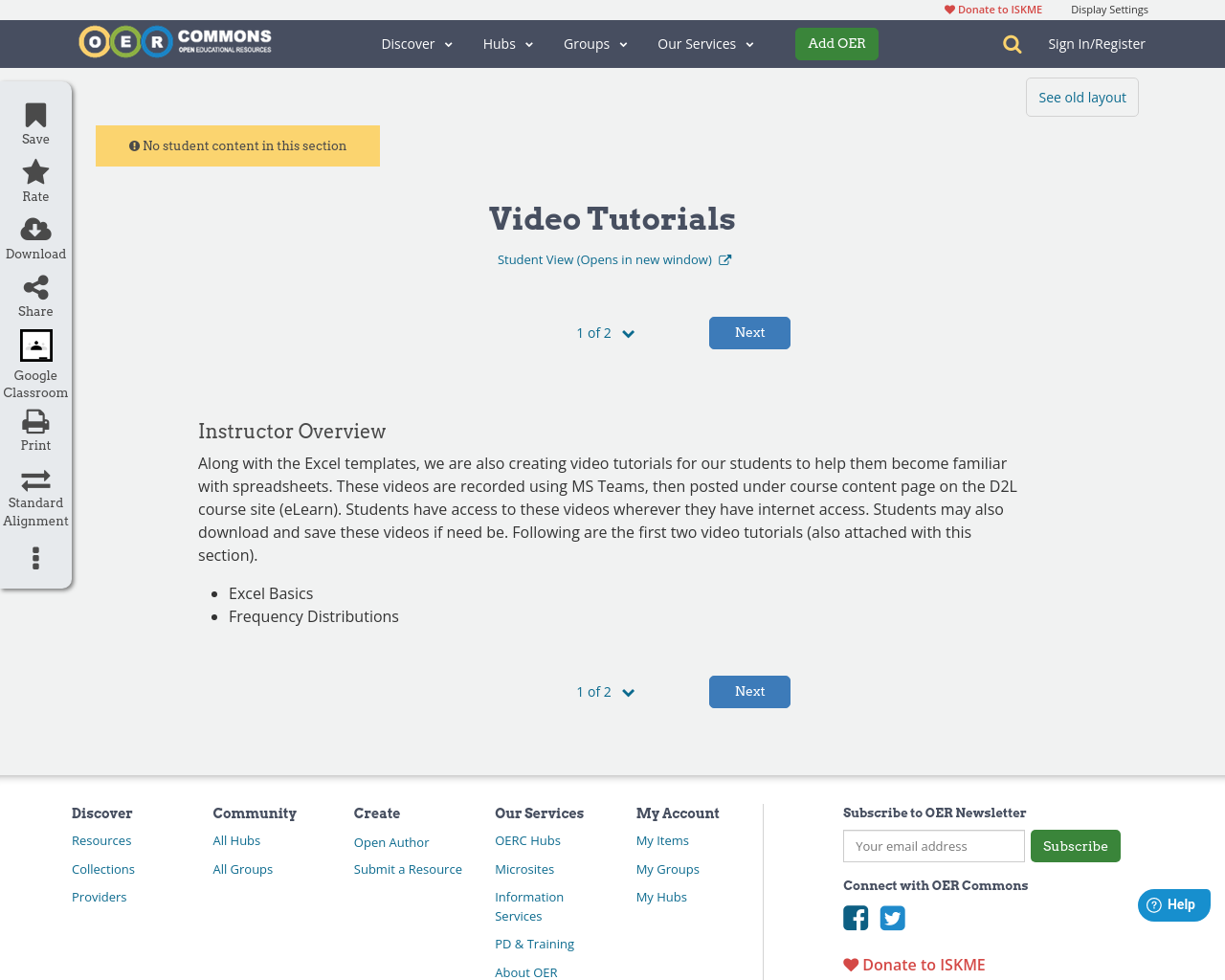Expand the Our Services dropdown

click(705, 43)
